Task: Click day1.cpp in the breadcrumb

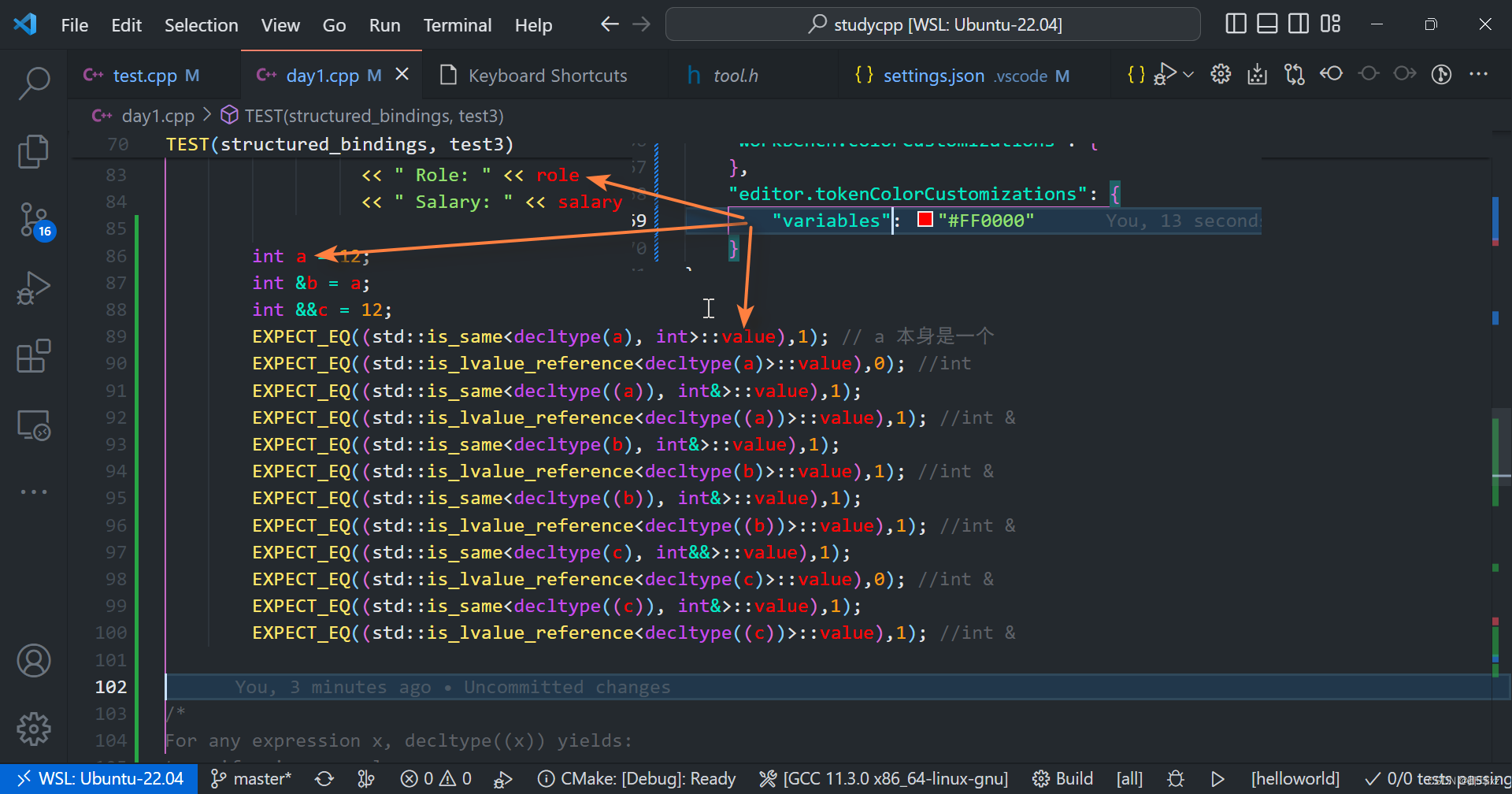Action: pos(157,116)
